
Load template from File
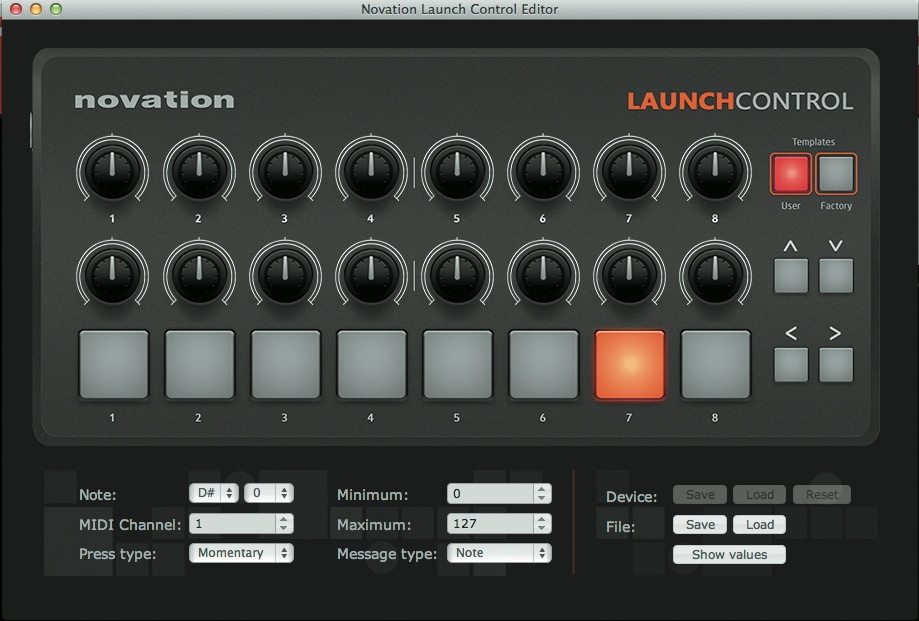click(760, 525)
